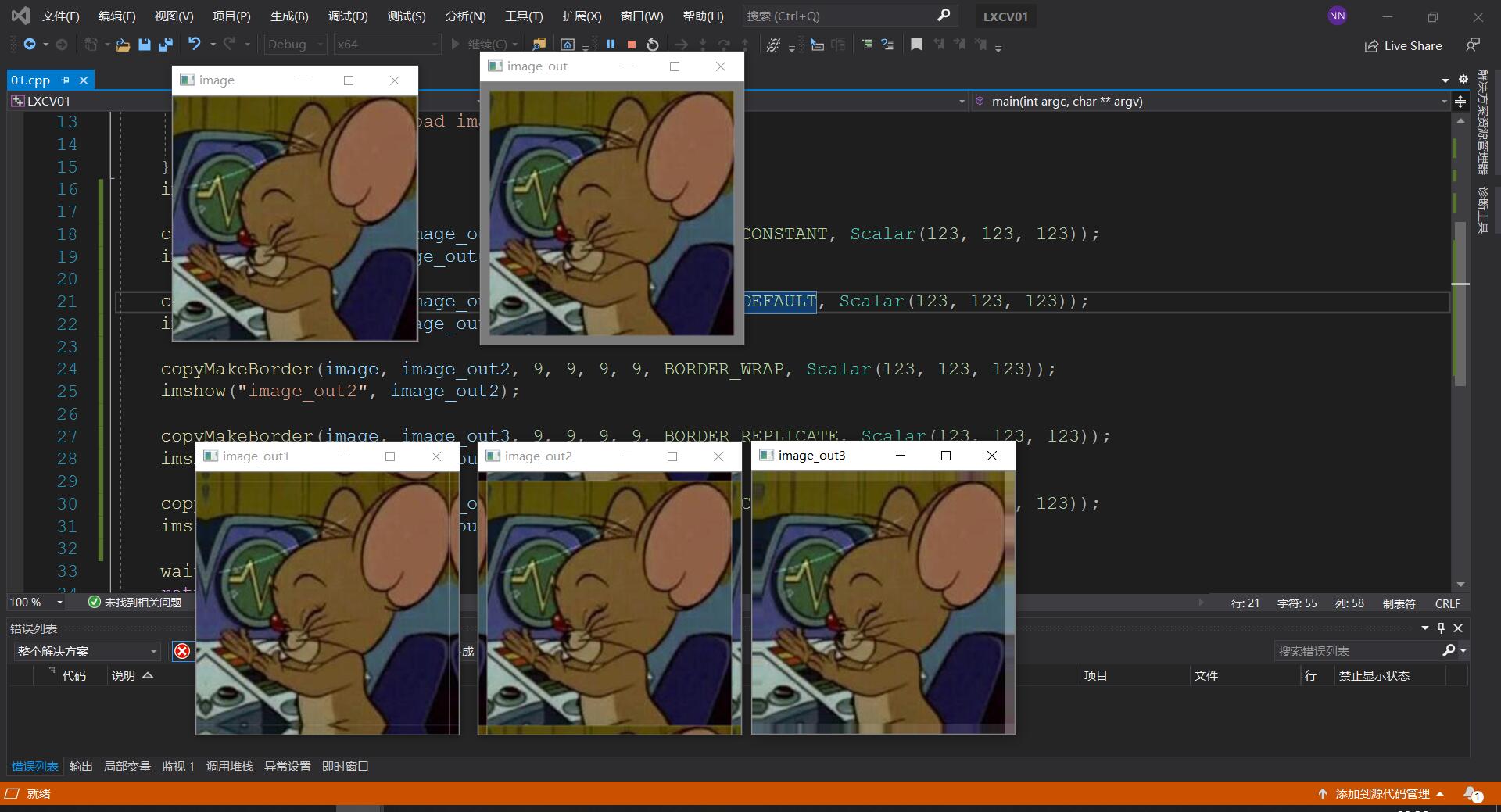Viewport: 1501px width, 812px height.
Task: Click the 代码 column header
Action: point(73,675)
